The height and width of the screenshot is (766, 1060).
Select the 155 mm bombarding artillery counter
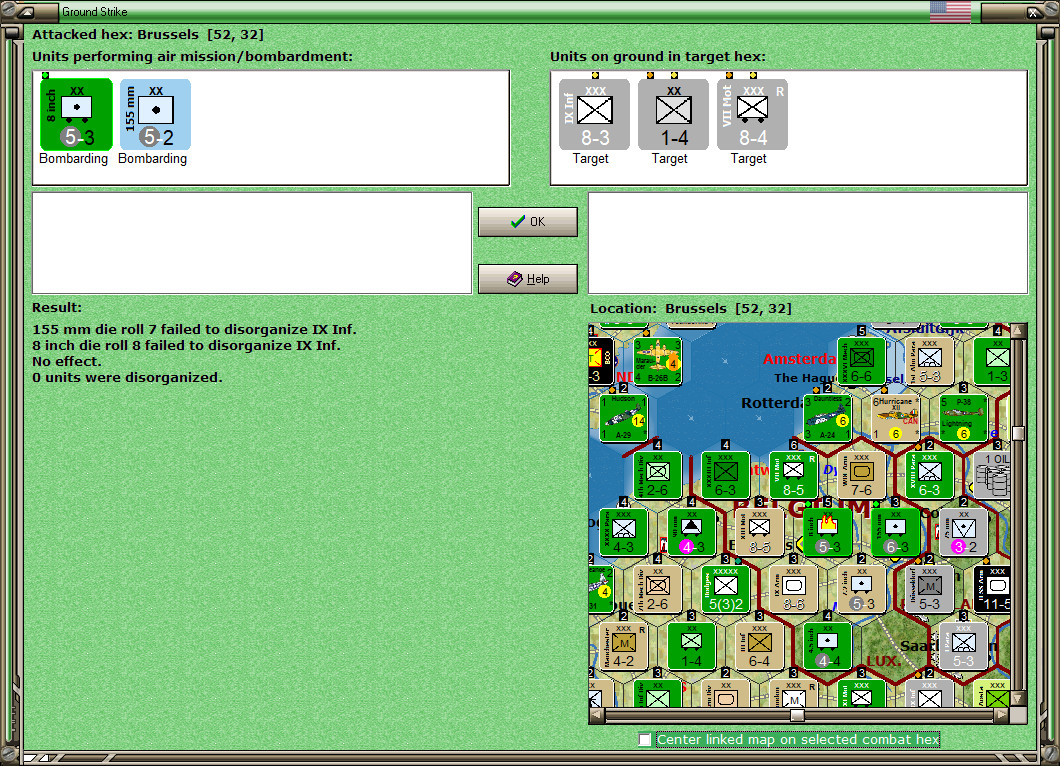point(155,114)
